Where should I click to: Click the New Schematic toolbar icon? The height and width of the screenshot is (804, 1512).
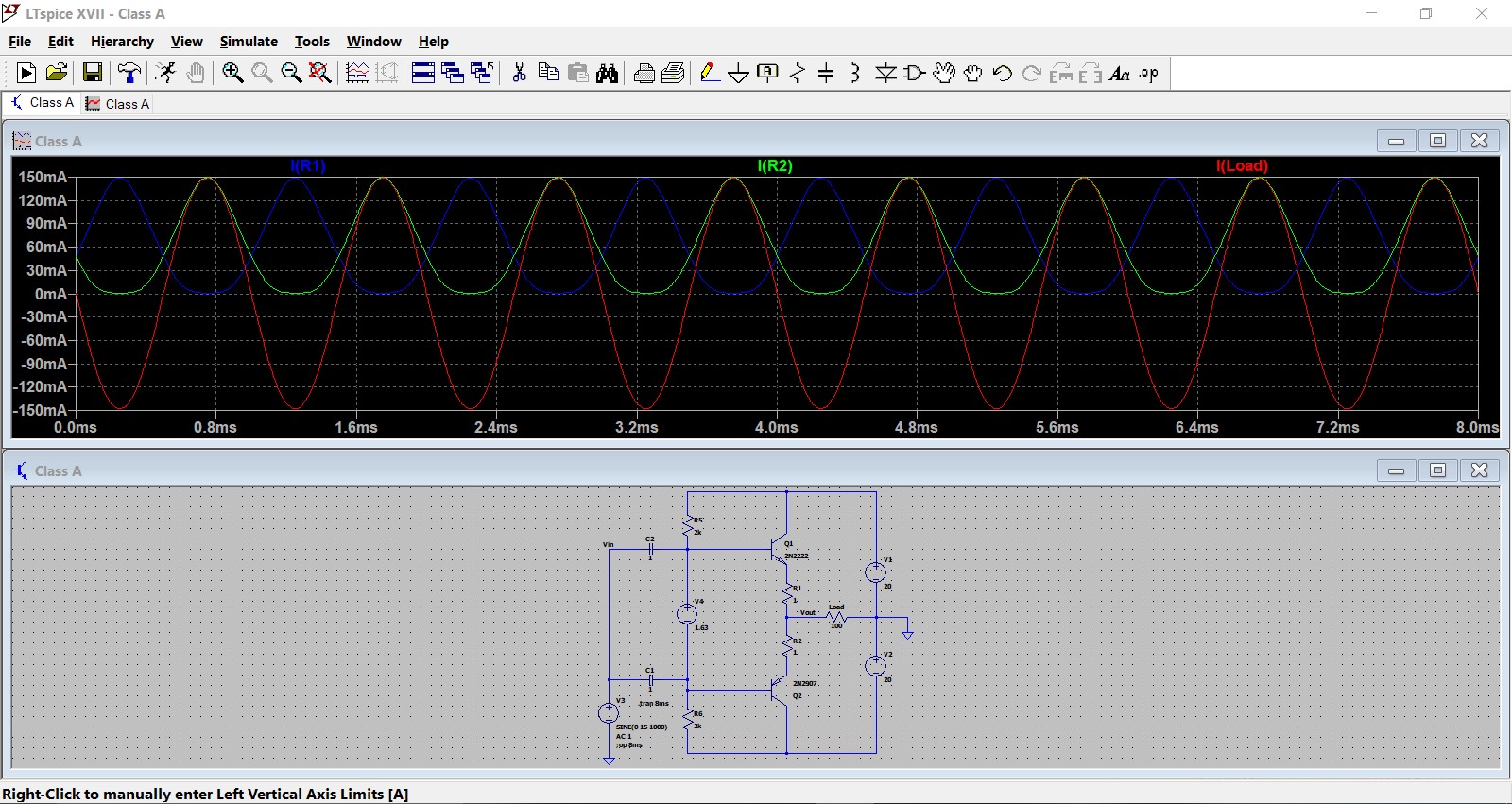point(26,73)
